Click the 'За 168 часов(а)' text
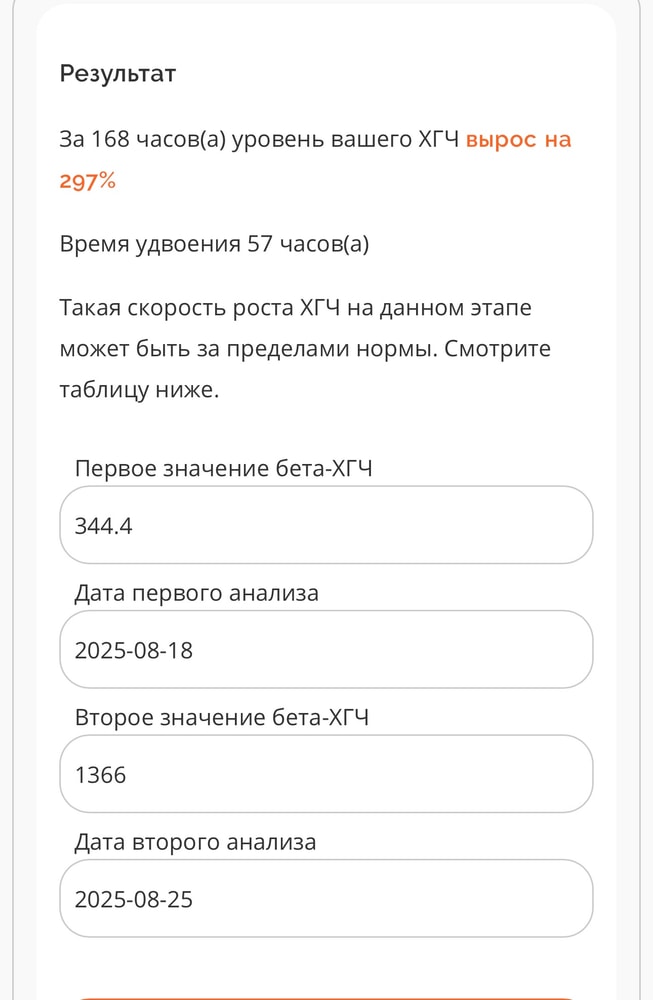The height and width of the screenshot is (1000, 653). pyautogui.click(x=142, y=139)
